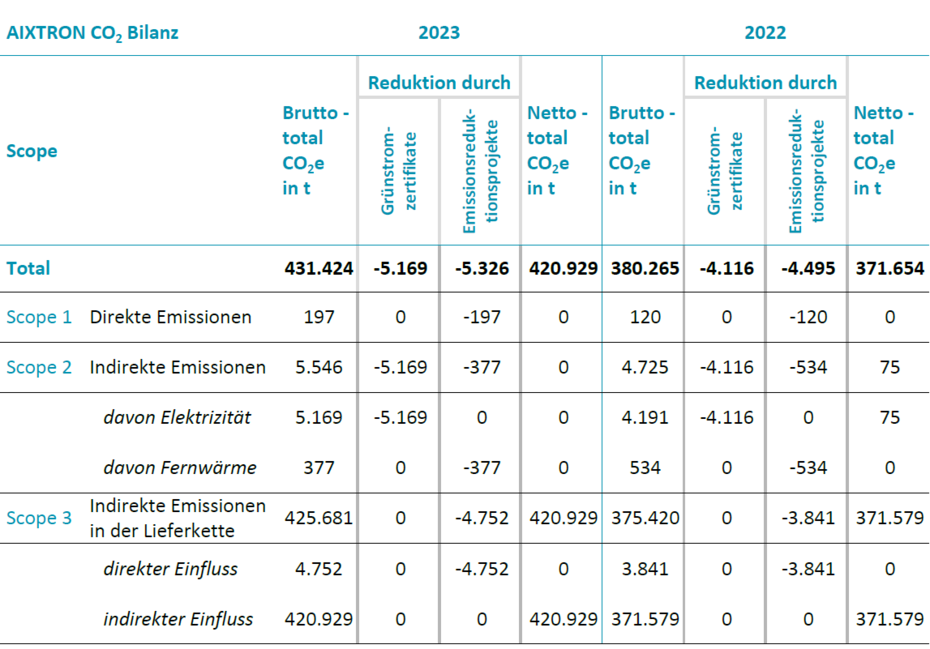Click Scope 1 gross value '197'
This screenshot has width=930, height=649.
tap(319, 317)
